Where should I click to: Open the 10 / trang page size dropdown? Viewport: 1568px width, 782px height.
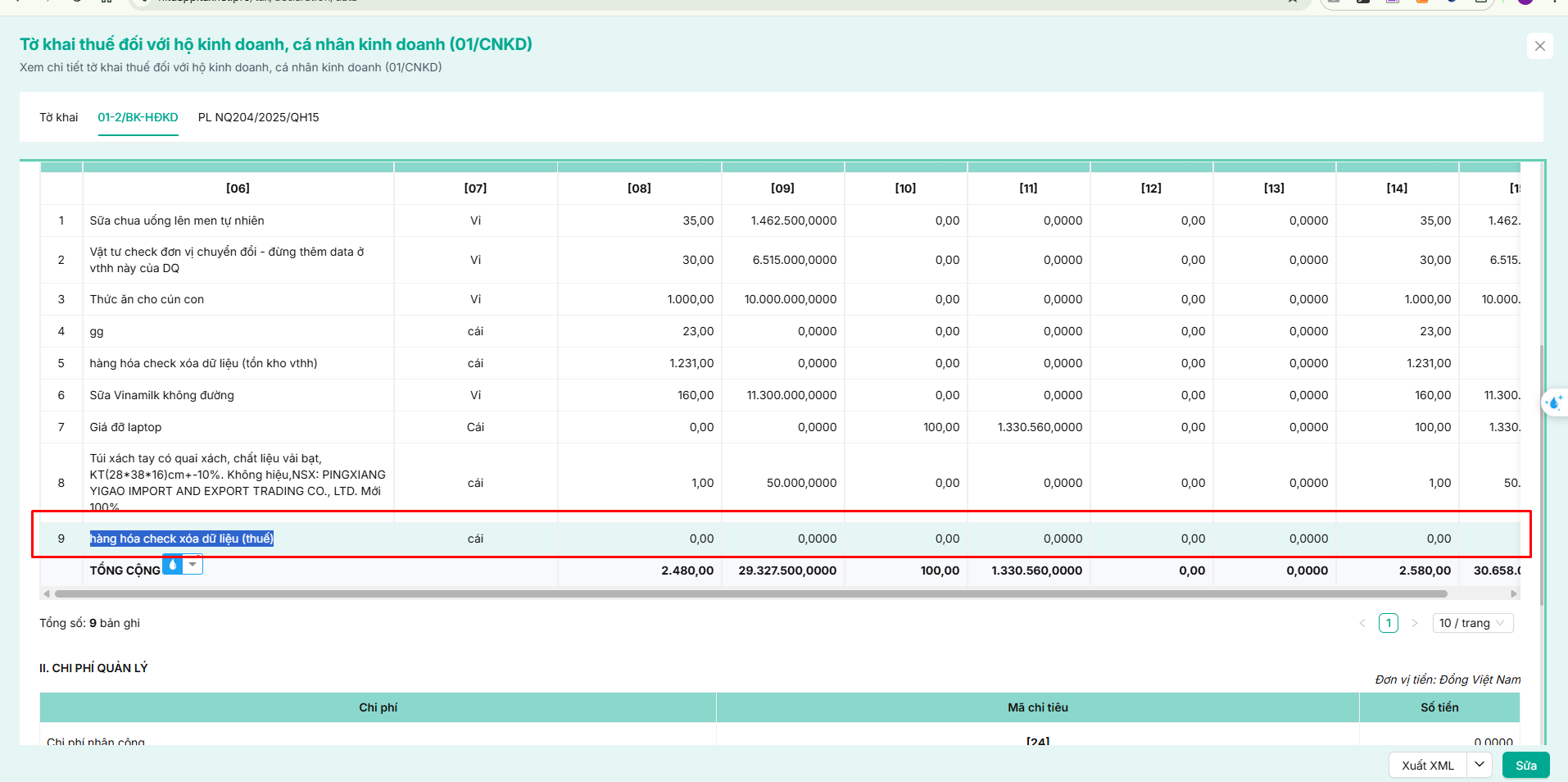(1472, 623)
